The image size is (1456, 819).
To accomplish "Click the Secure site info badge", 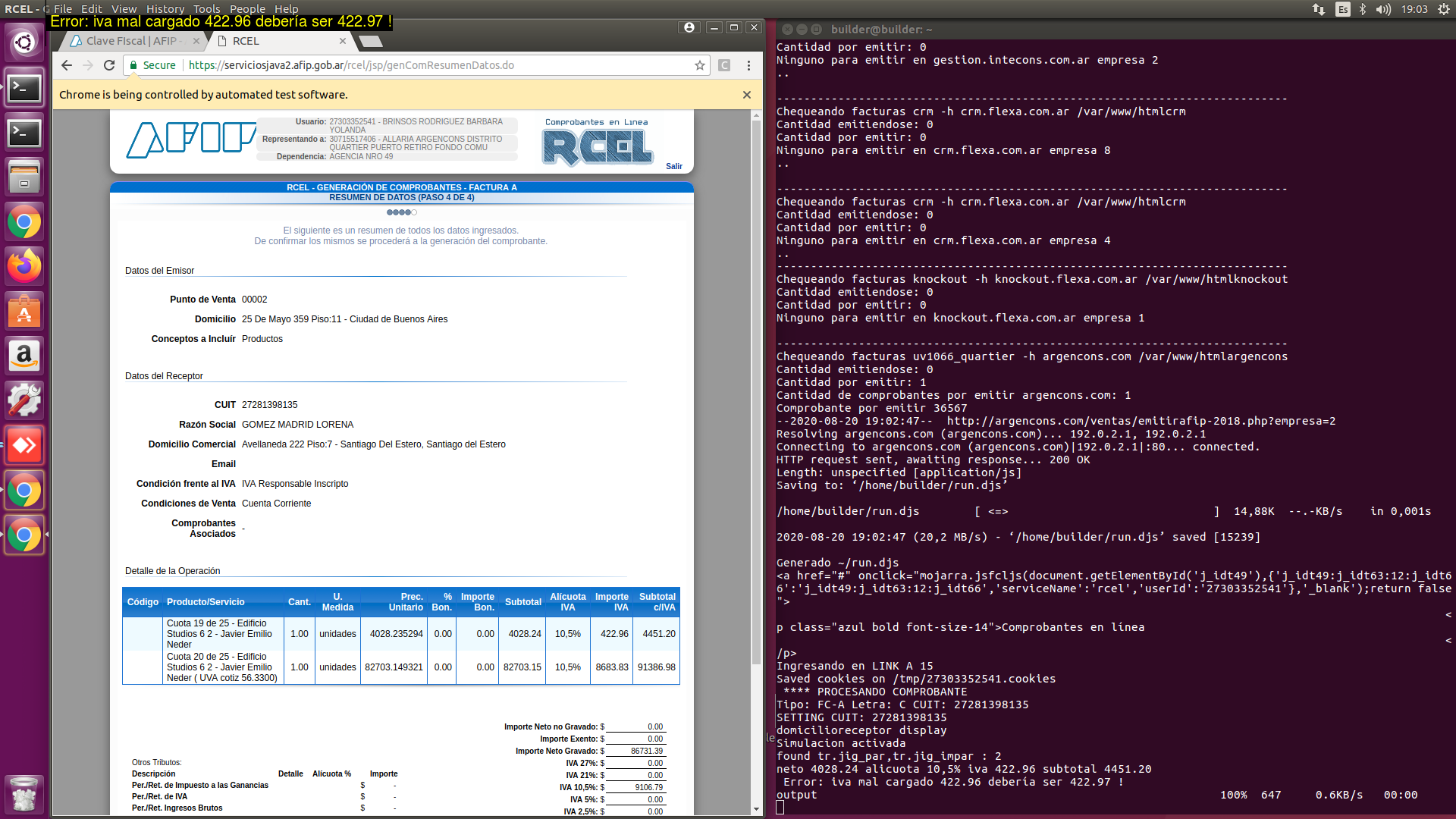I will pos(152,65).
